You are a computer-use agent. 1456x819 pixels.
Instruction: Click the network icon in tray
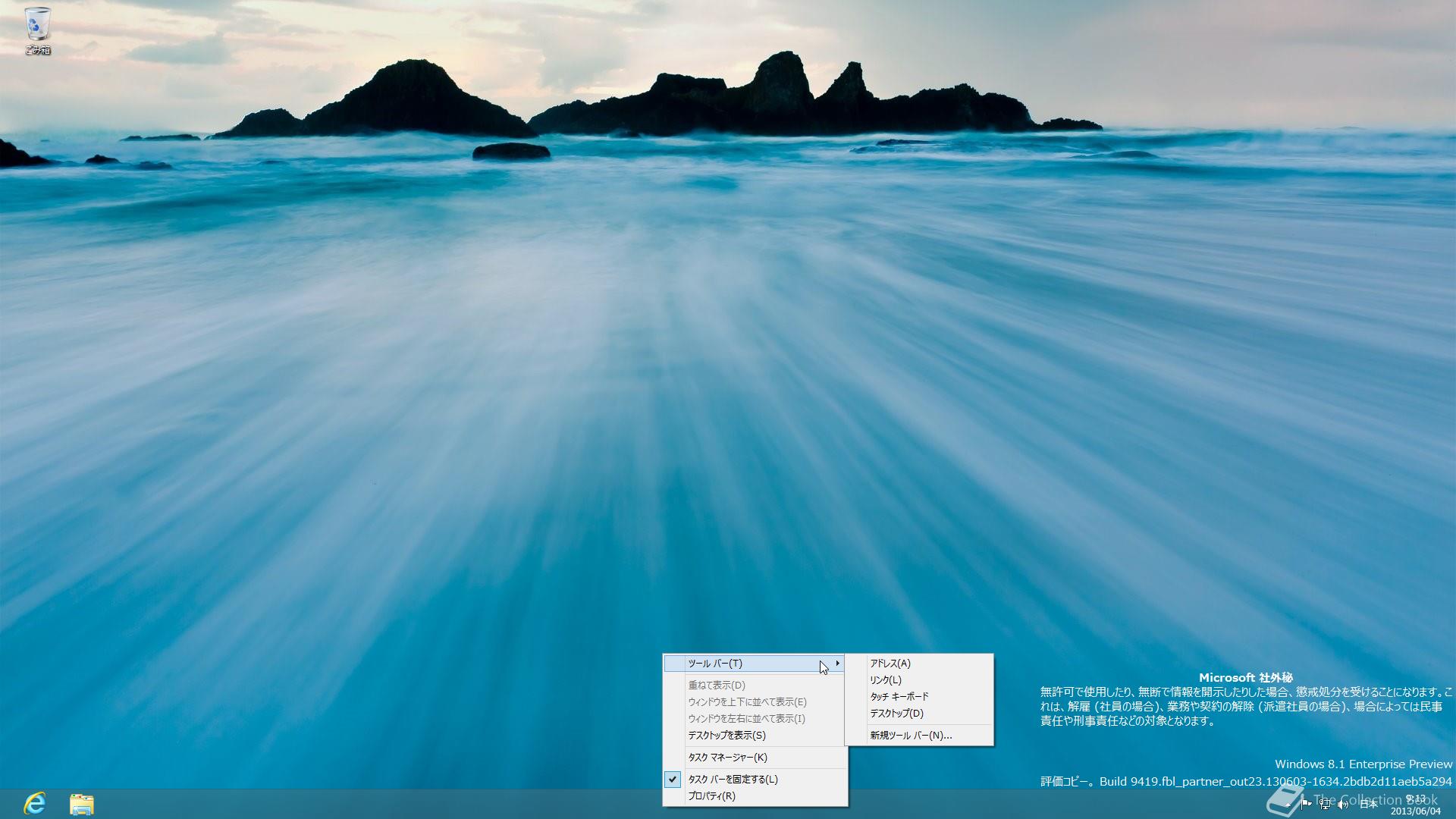(1325, 804)
